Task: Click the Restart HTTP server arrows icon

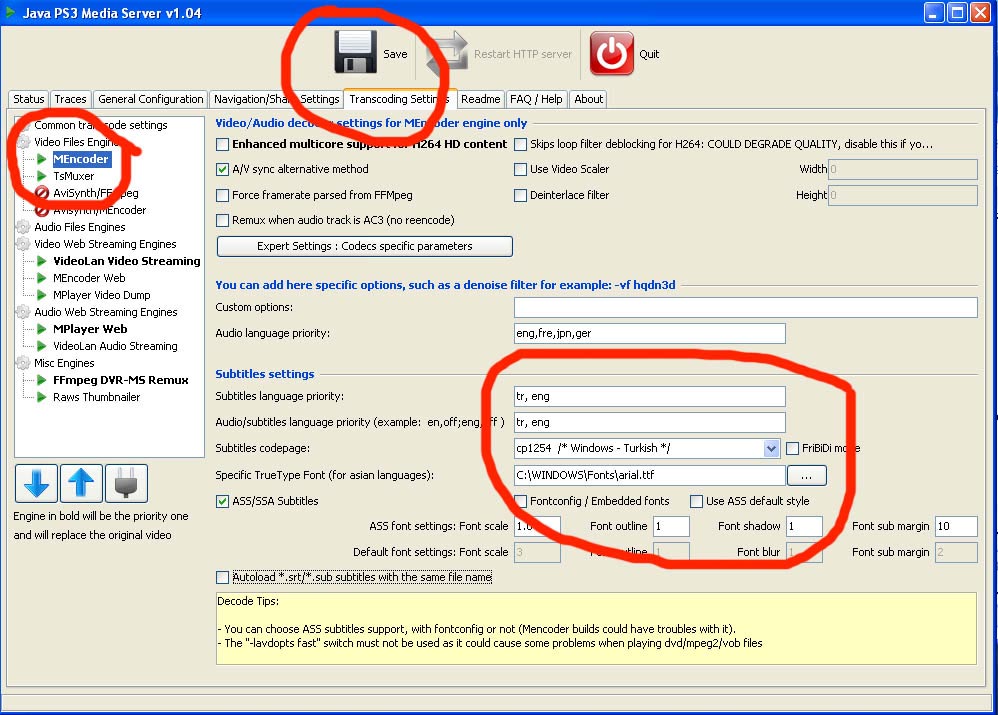Action: 447,53
